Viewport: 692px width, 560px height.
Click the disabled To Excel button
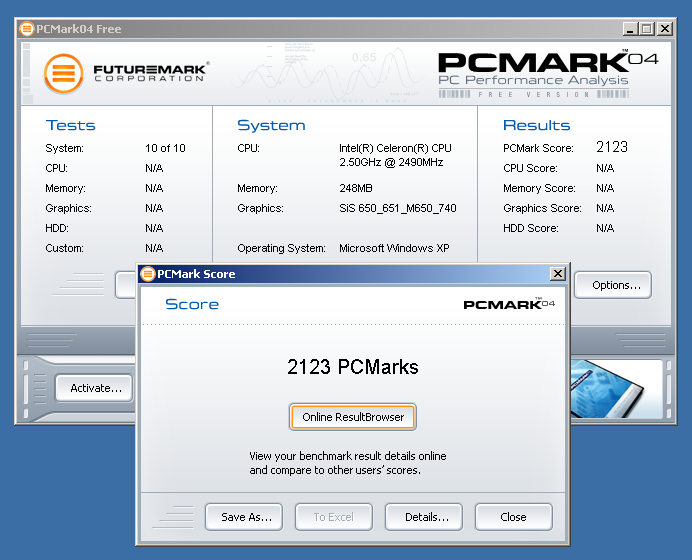point(334,517)
